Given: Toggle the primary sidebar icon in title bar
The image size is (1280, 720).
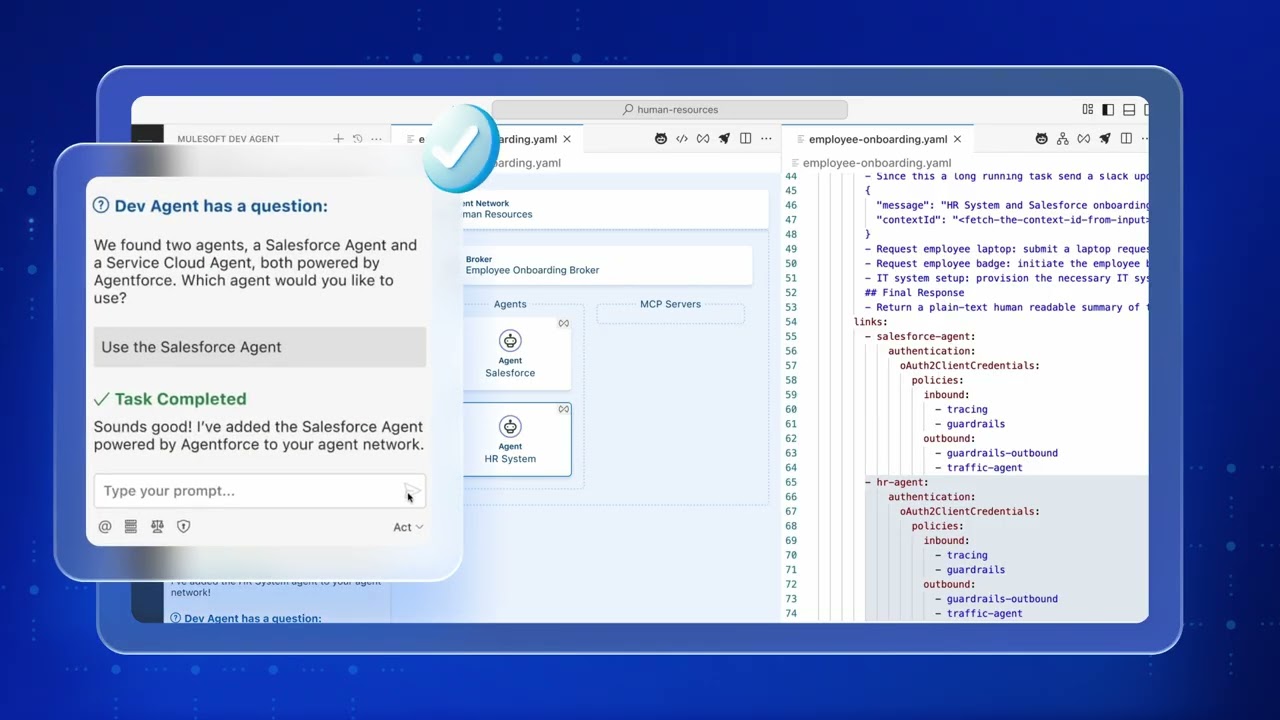Looking at the screenshot, I should pyautogui.click(x=1108, y=110).
